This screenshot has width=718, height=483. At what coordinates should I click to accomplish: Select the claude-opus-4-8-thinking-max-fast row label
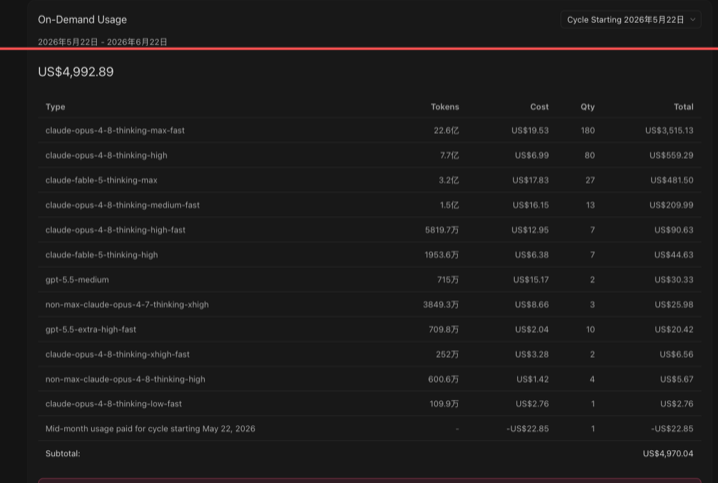115,130
